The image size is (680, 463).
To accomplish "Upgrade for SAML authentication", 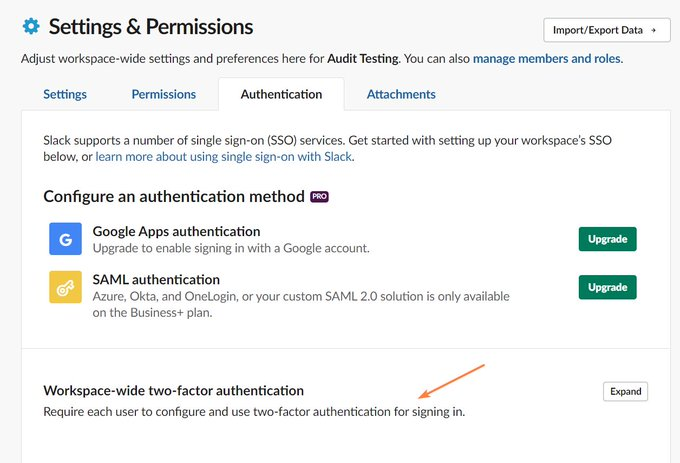I will 608,287.
